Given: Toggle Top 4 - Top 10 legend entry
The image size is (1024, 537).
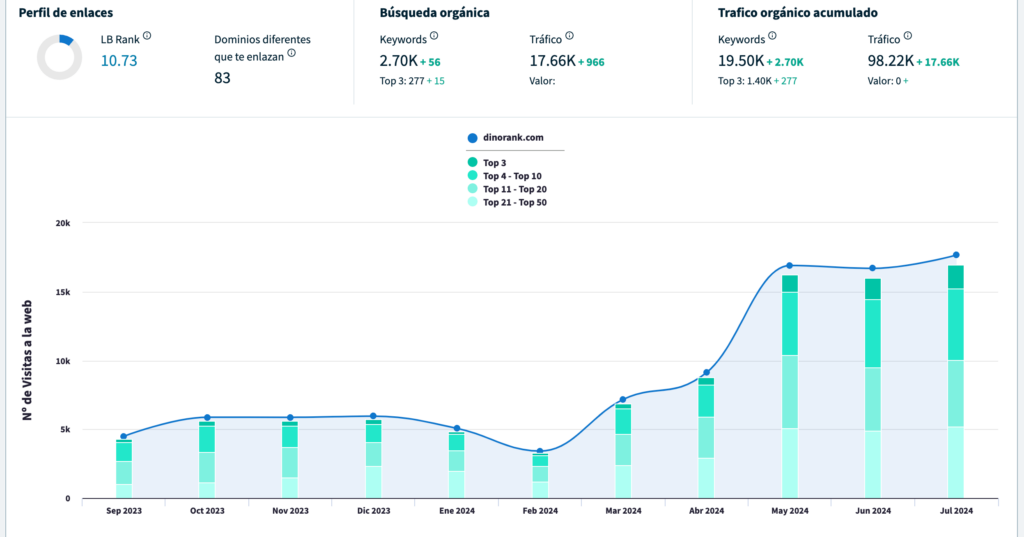Looking at the screenshot, I should coord(505,176).
